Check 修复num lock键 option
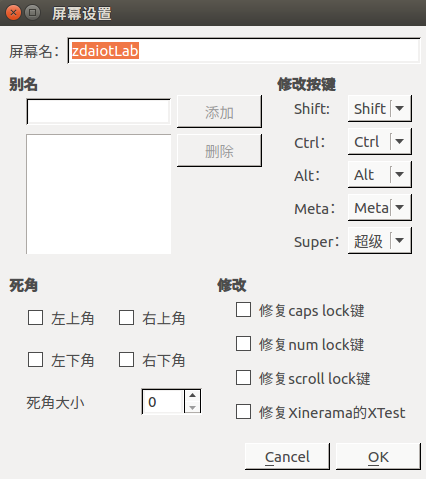426x479 pixels. 243,344
